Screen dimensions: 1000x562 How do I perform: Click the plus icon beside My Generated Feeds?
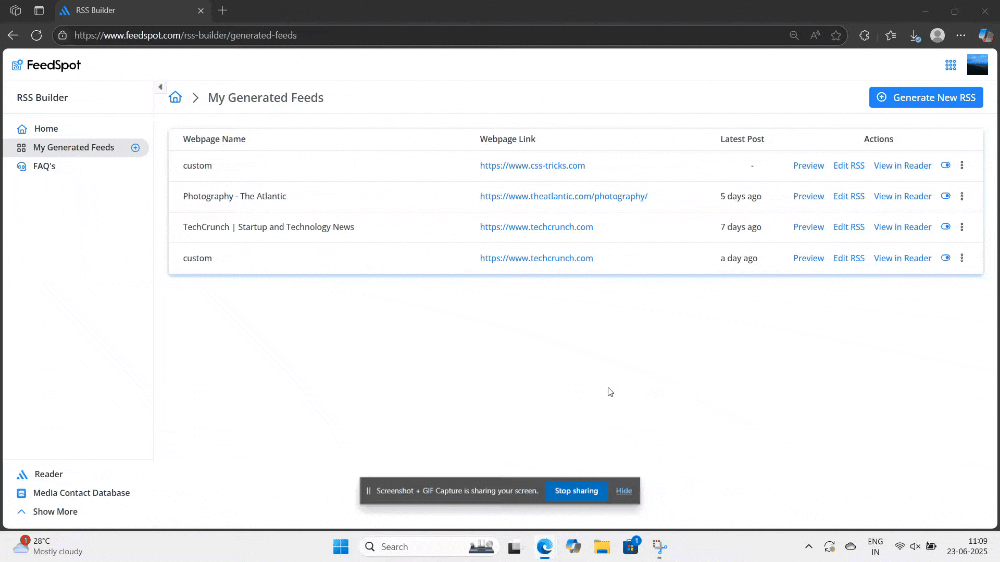135,148
